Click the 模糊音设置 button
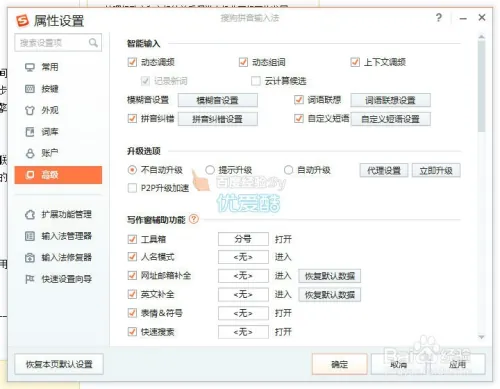Screen dimensions: 500x389 218,100
